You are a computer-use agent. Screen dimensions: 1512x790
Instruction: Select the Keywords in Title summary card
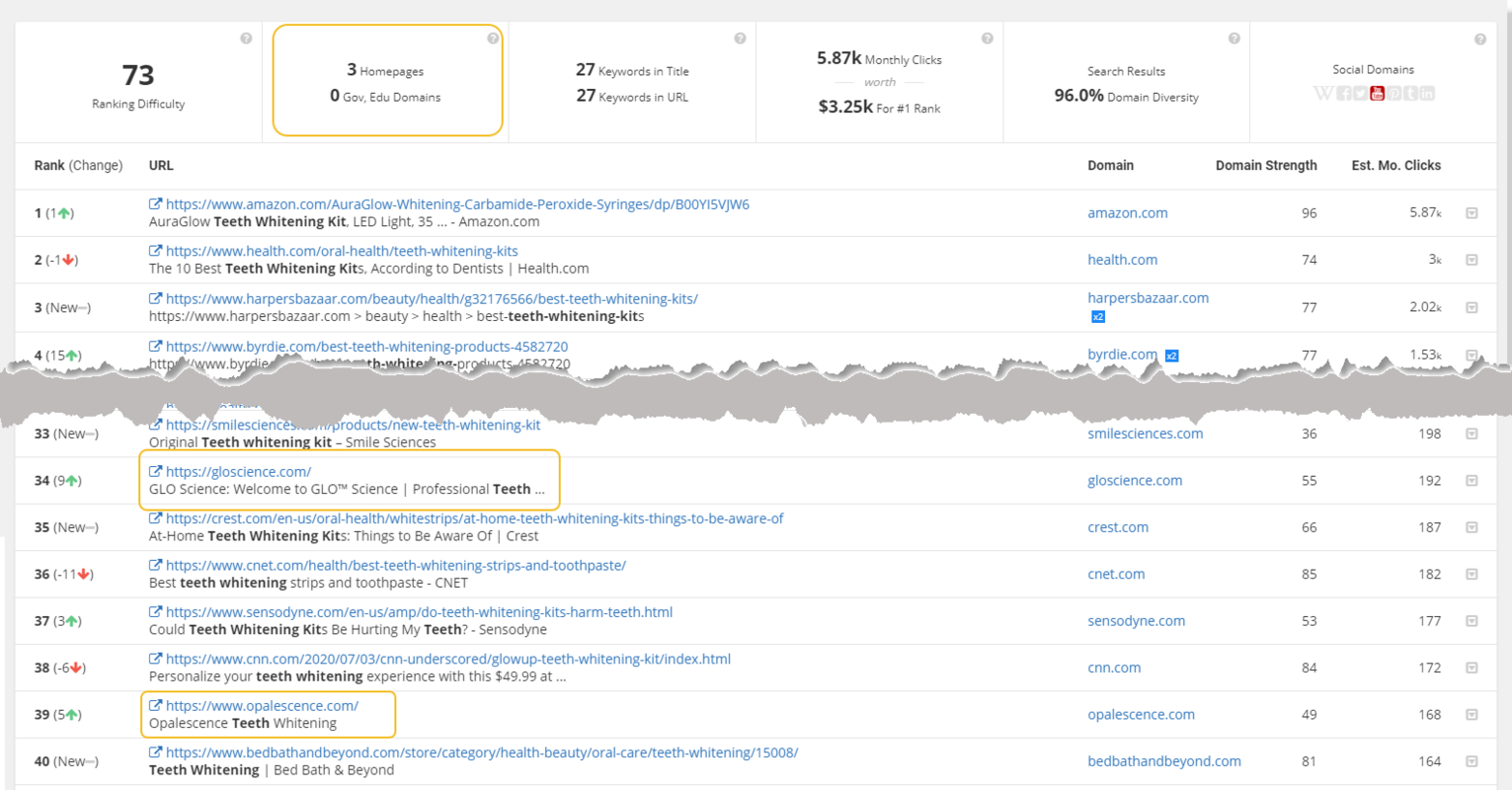pos(632,83)
